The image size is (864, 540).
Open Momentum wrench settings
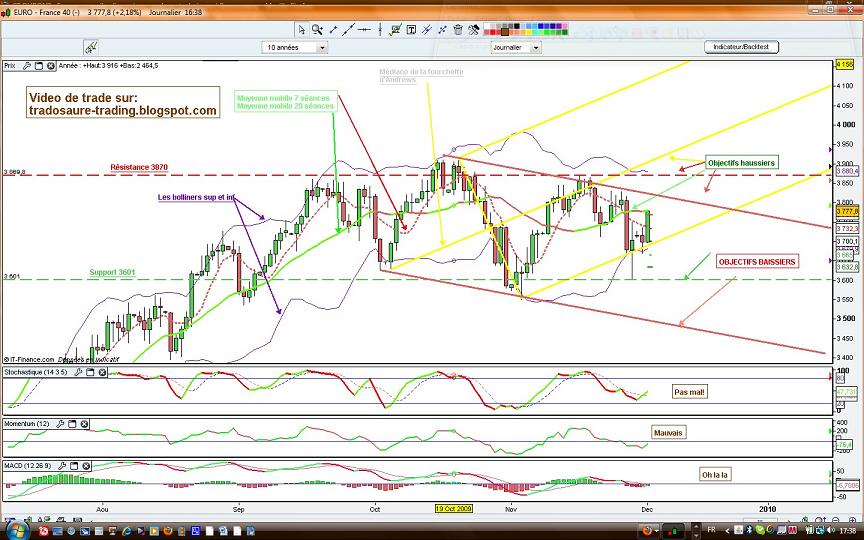click(60, 424)
